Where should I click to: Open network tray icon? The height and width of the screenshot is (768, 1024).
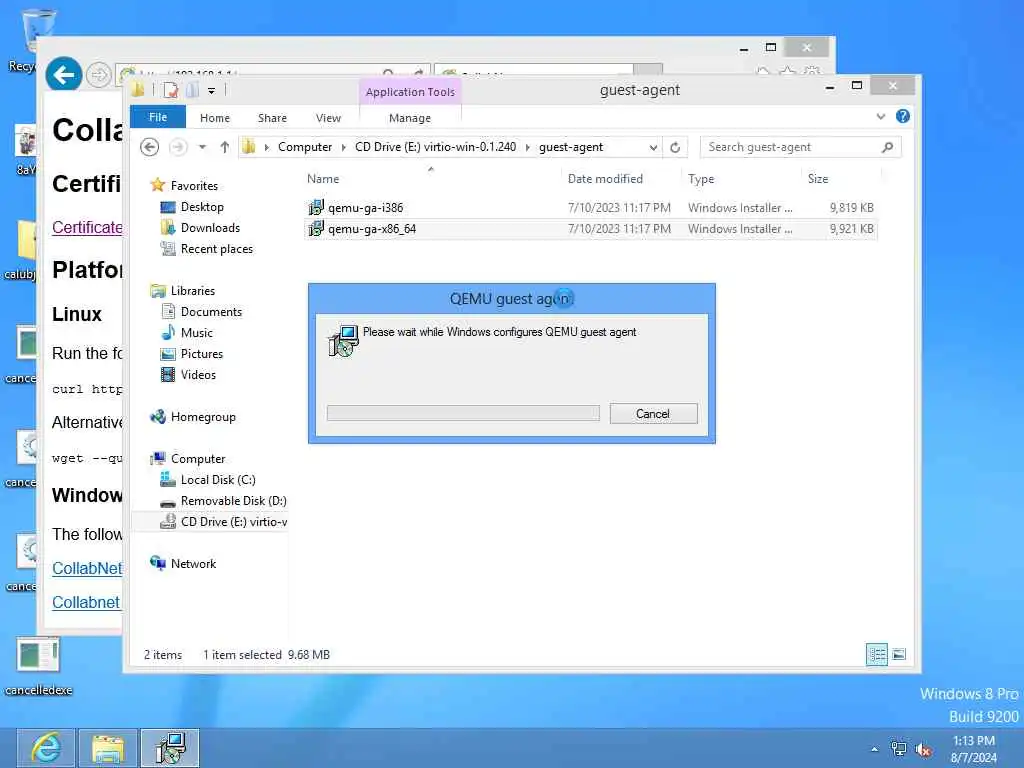tap(899, 749)
